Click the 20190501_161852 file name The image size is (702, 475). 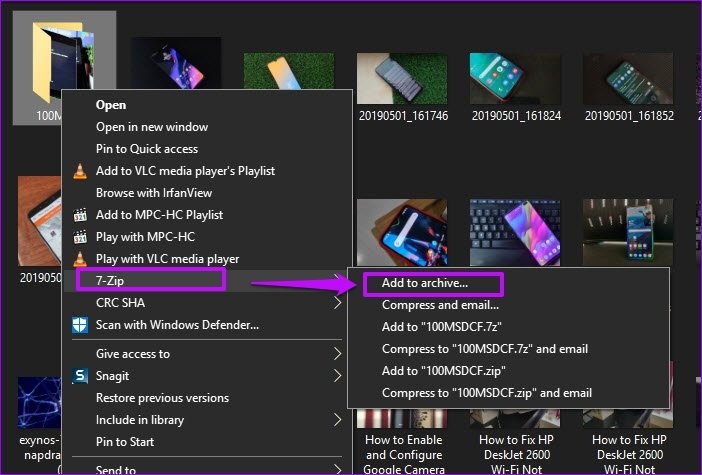(x=629, y=116)
